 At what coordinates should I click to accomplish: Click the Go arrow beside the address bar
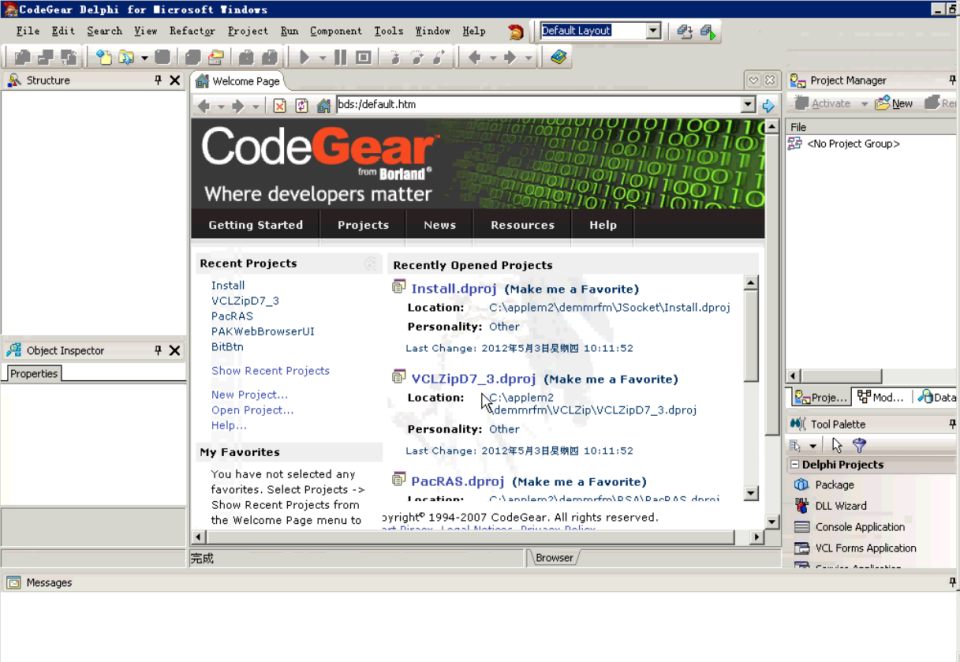point(768,106)
